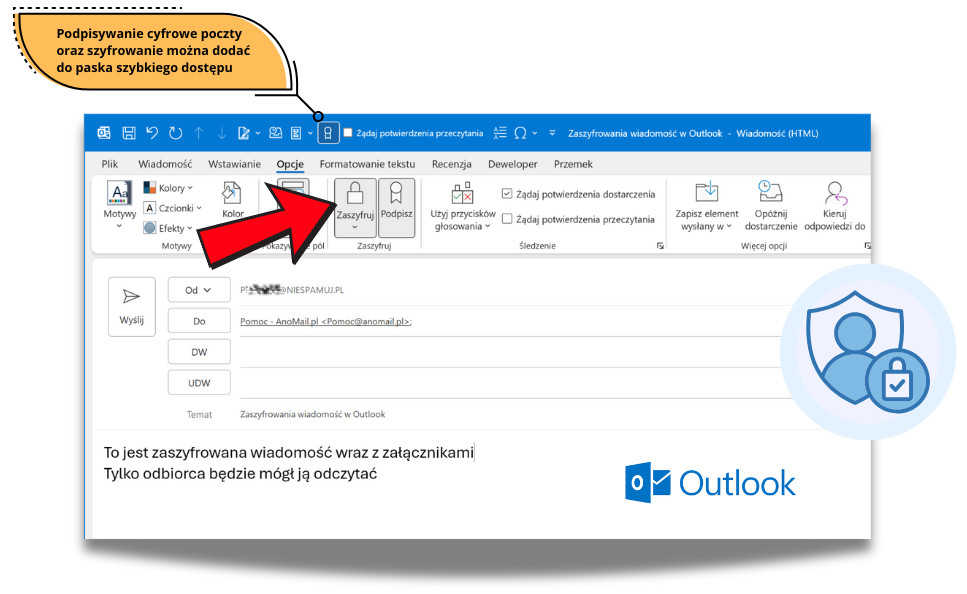This screenshot has width=967, height=594.
Task: Click the text direction lines icon in title bar
Action: 500,133
